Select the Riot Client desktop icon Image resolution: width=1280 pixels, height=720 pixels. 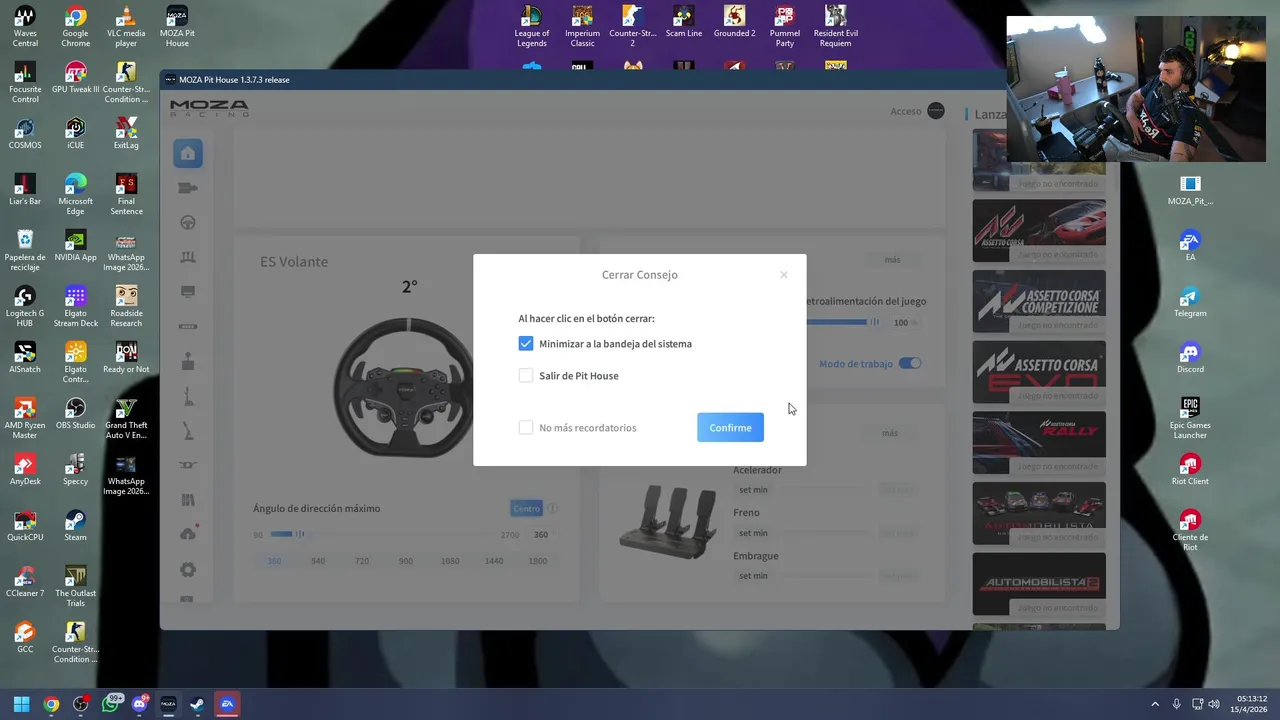1190,470
